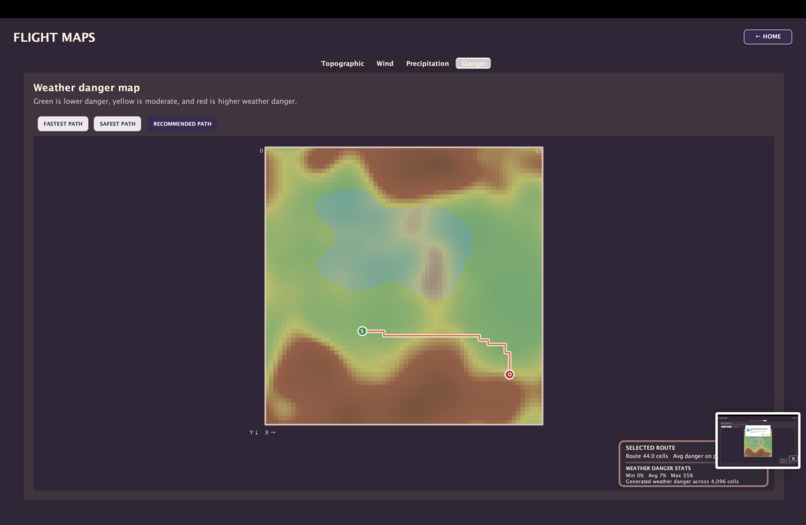Select the Precipitation tab
Screen dimensions: 806x525
(x=427, y=63)
